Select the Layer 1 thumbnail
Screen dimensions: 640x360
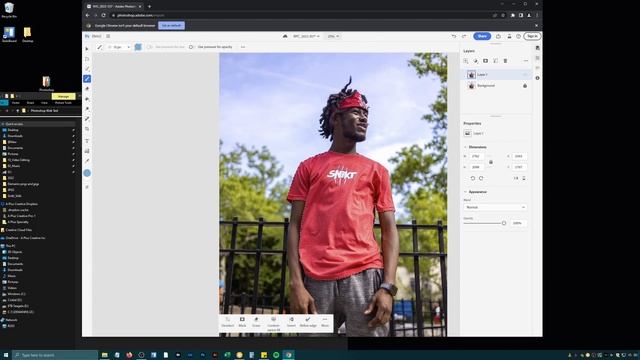(x=471, y=74)
